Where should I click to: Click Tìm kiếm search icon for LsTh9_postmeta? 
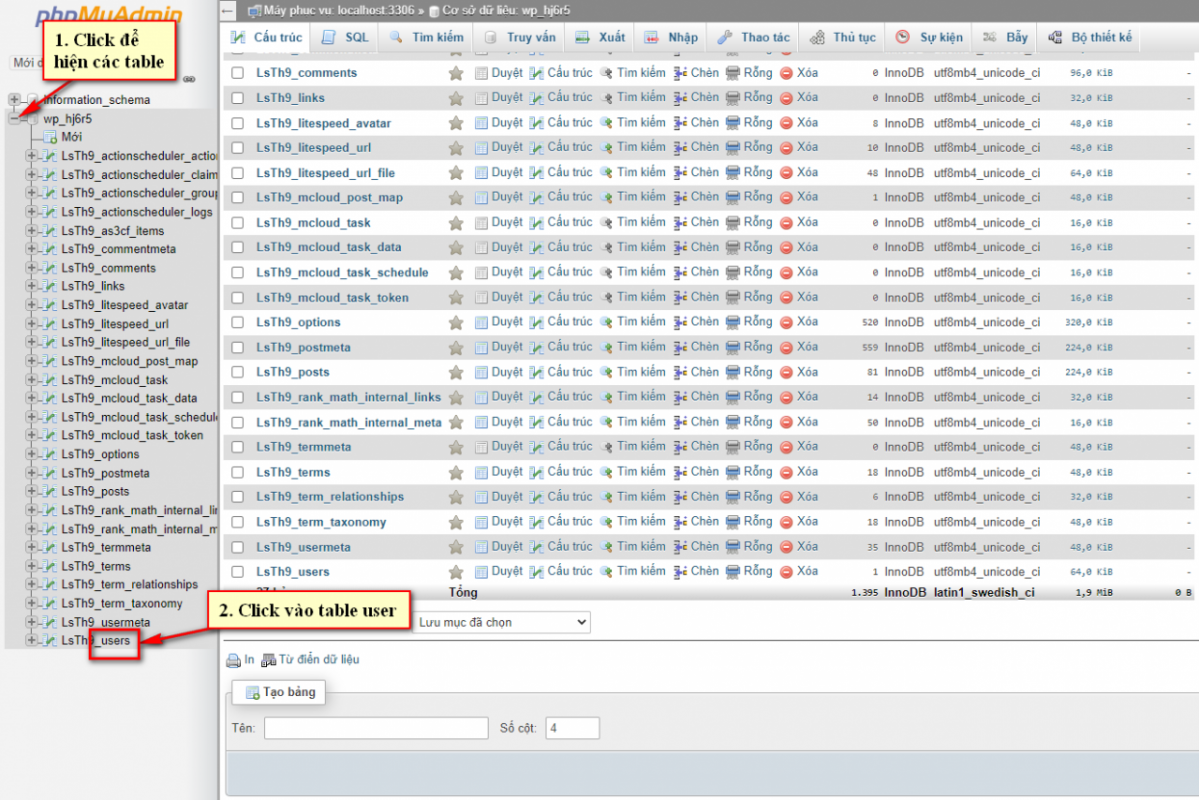click(x=606, y=347)
